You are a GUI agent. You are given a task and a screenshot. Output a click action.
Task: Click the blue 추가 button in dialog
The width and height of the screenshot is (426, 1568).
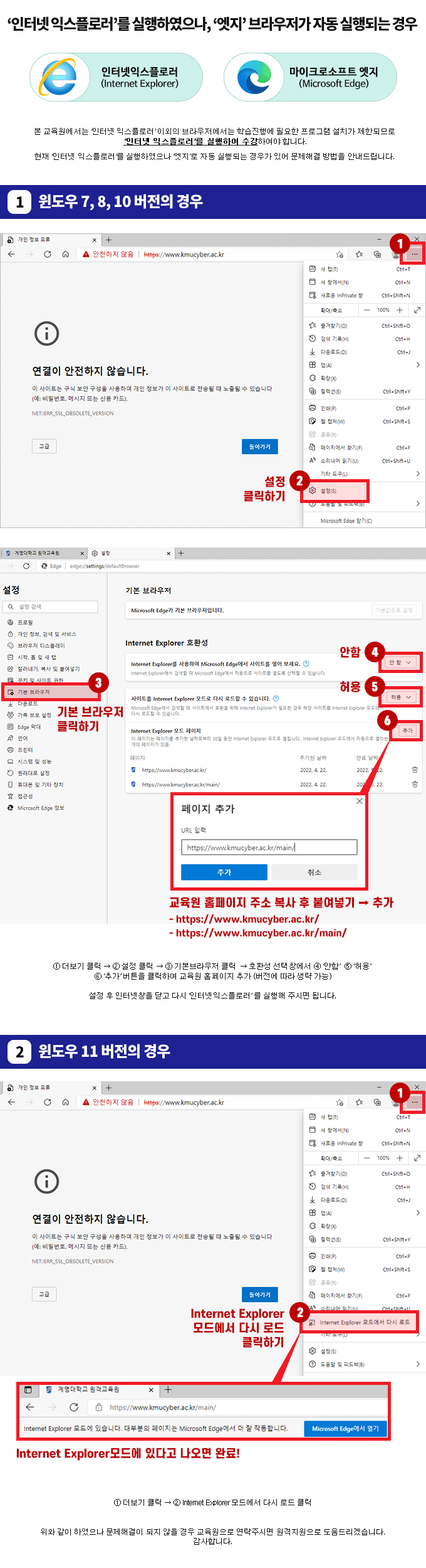[224, 872]
